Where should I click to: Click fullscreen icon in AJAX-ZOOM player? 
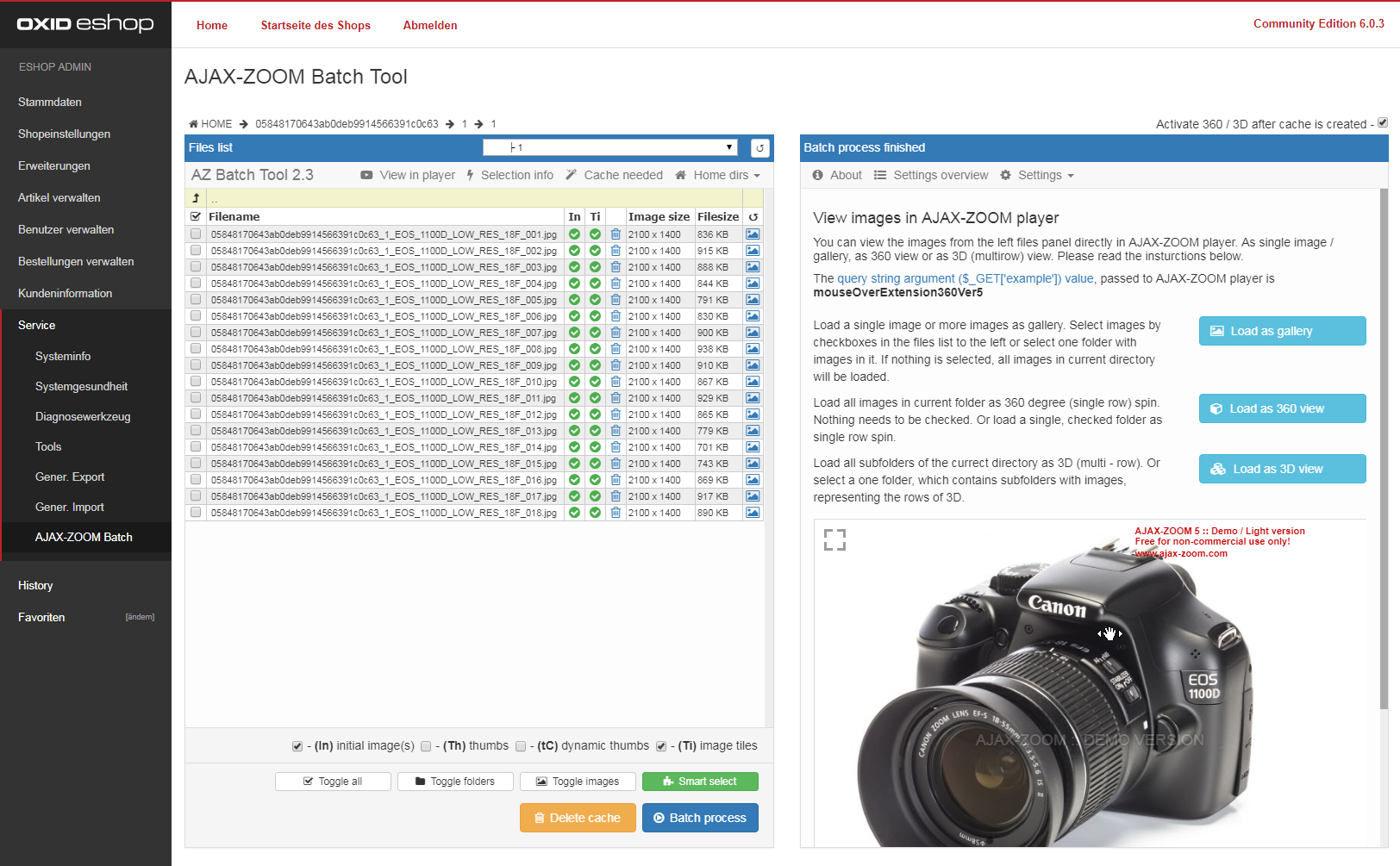[x=834, y=540]
